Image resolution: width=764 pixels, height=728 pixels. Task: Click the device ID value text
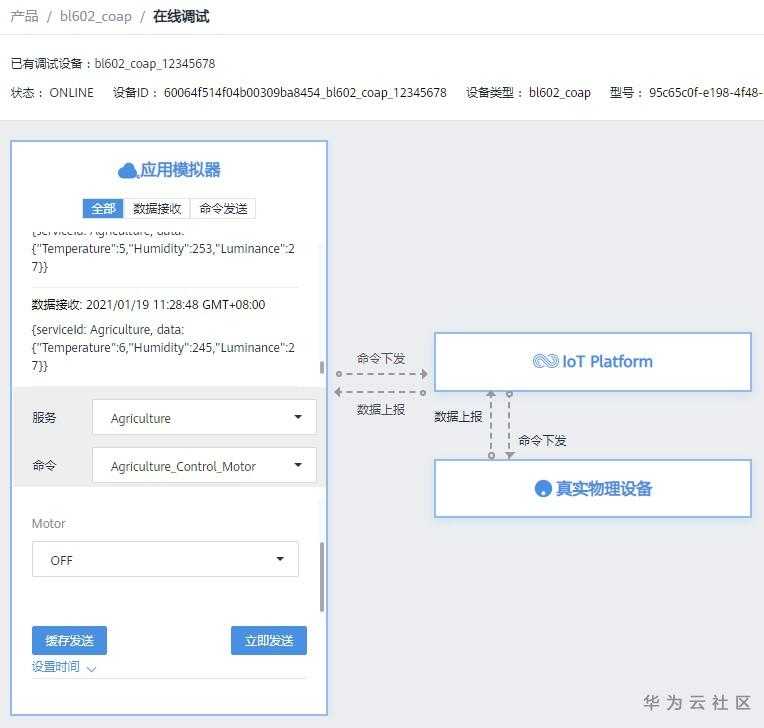tap(305, 93)
